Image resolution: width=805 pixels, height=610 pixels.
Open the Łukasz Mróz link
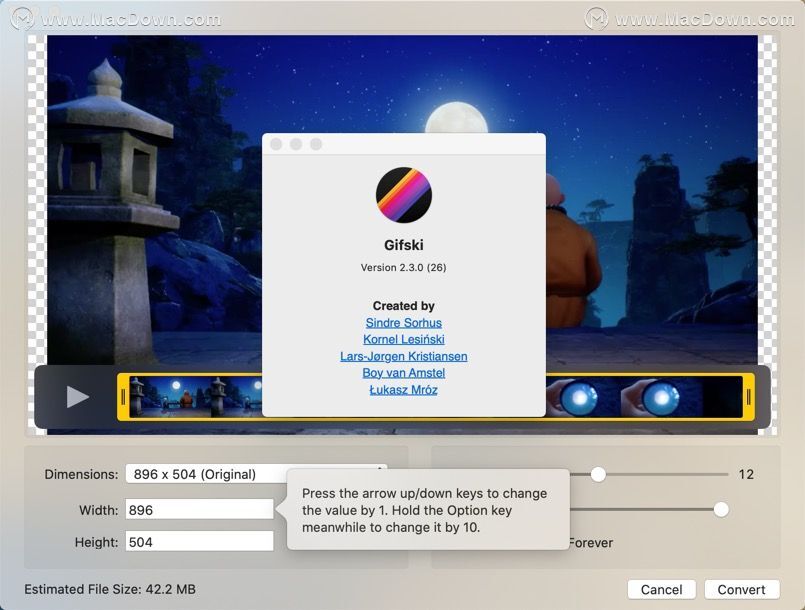(404, 390)
